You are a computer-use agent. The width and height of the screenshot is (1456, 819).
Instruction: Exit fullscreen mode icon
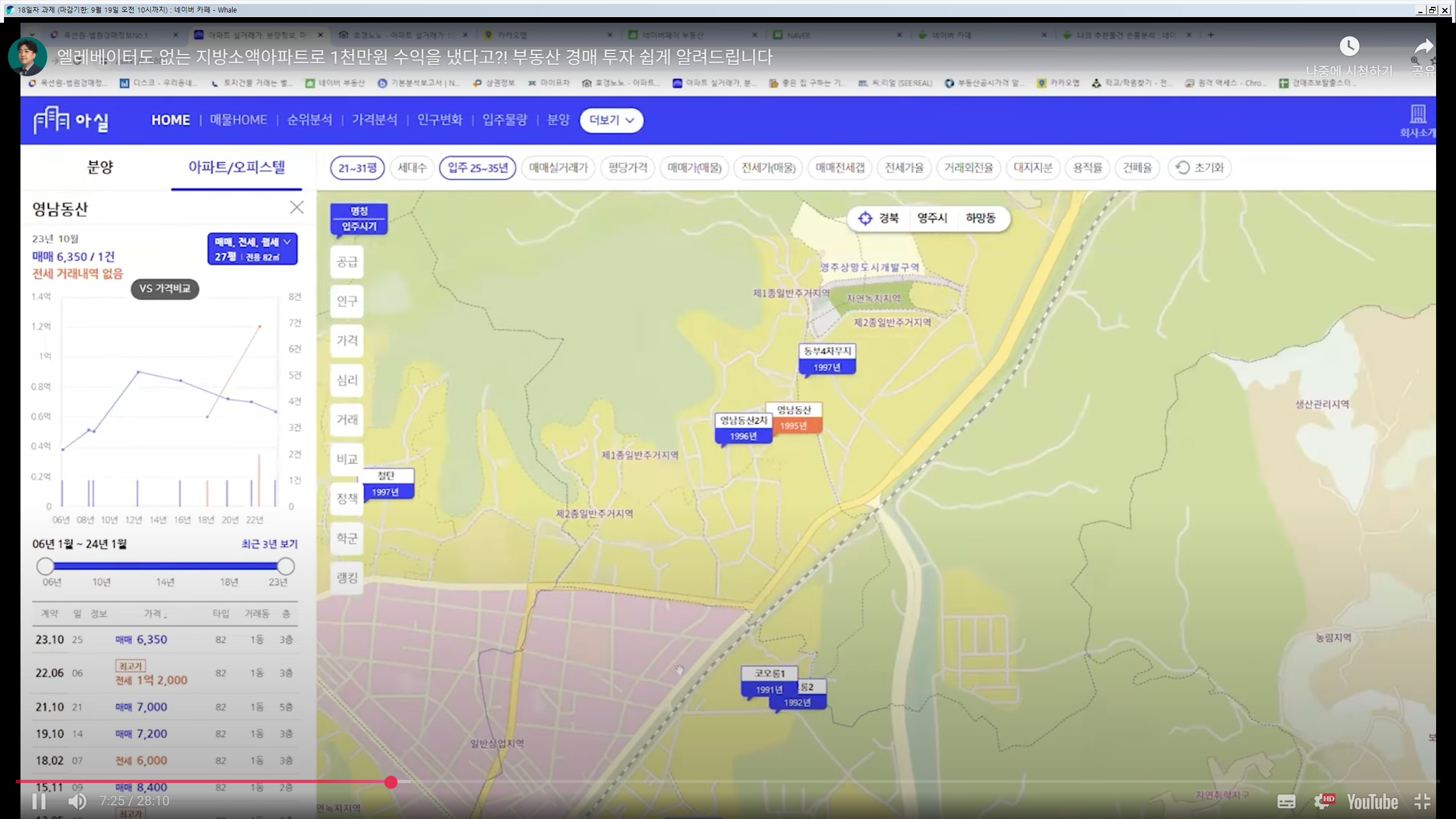(x=1422, y=801)
